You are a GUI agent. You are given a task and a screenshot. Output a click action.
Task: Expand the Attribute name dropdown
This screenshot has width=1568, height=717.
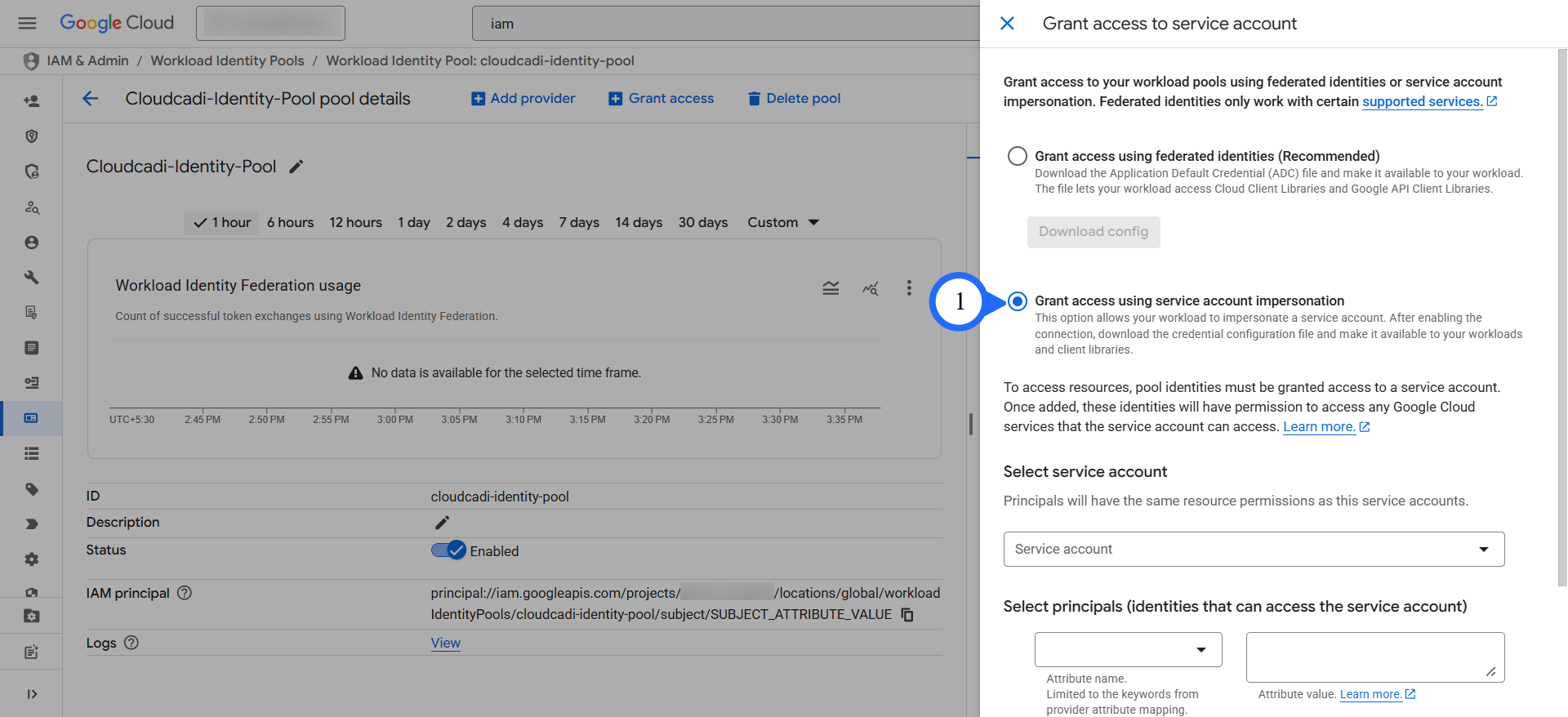(1128, 650)
